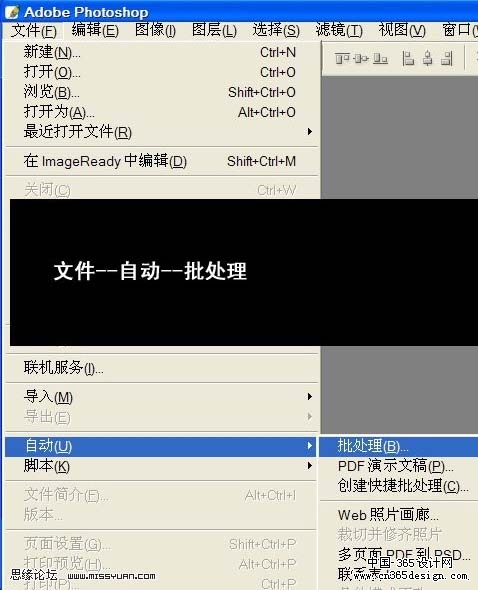This screenshot has width=478, height=590.
Task: Expand the 导入(M) submenu arrow
Action: click(x=309, y=396)
